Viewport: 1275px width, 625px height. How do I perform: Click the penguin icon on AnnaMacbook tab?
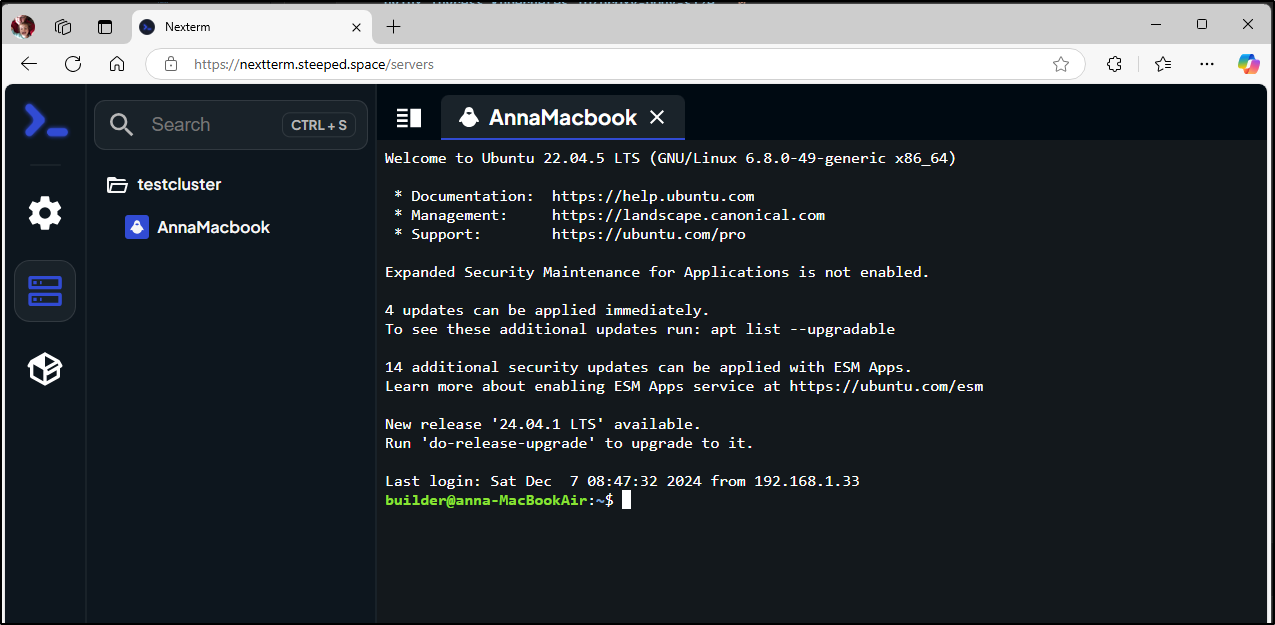[x=468, y=118]
